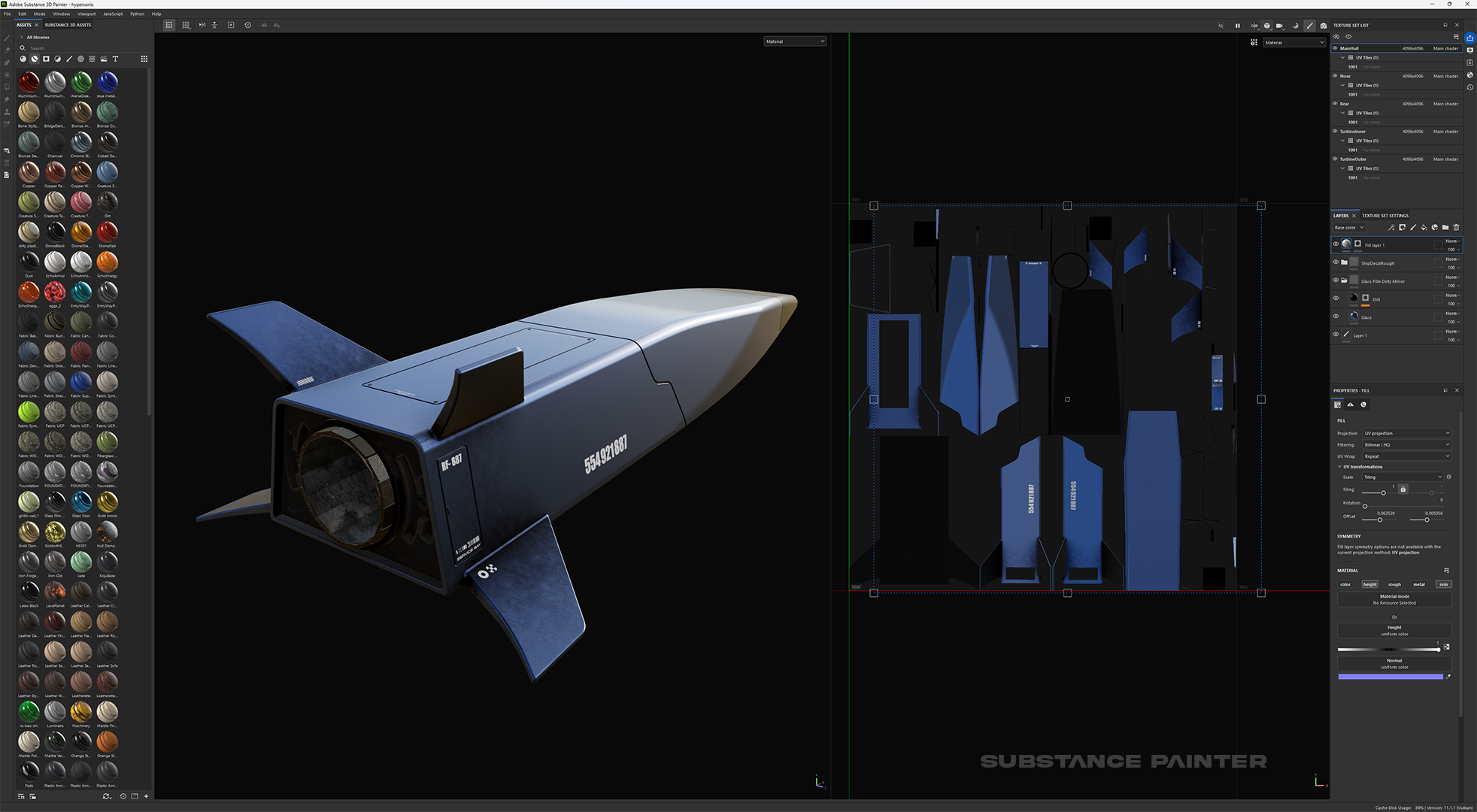Select the Aluminium red material thumbnail
This screenshot has height=812, width=1477.
click(x=29, y=81)
